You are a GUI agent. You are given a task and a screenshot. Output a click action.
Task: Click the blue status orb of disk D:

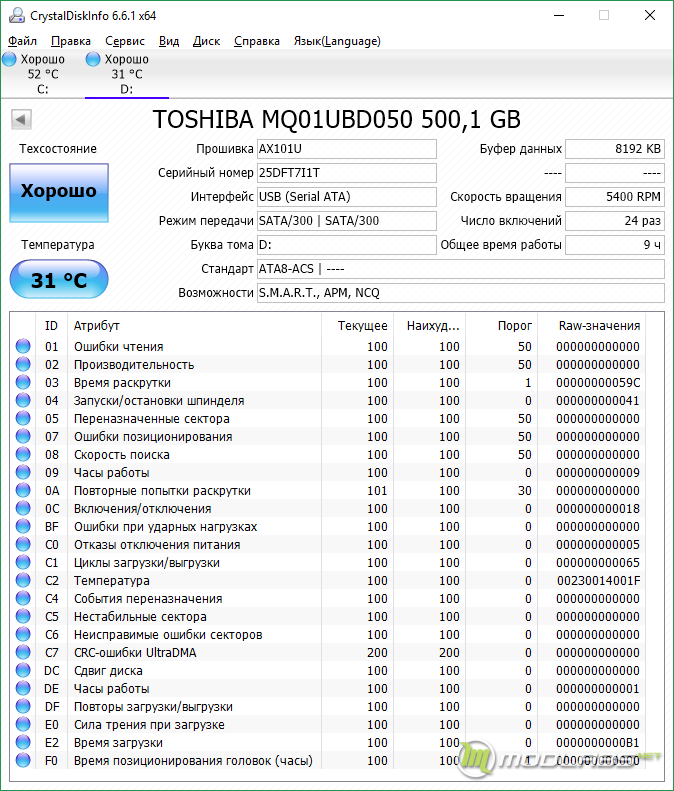(93, 60)
